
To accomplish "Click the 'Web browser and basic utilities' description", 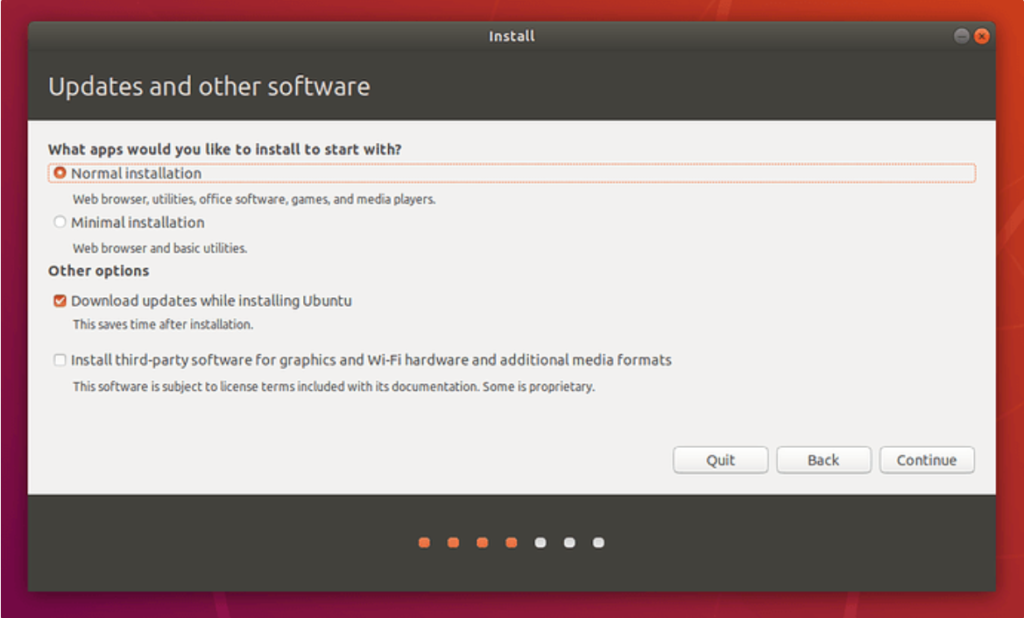I will [159, 248].
